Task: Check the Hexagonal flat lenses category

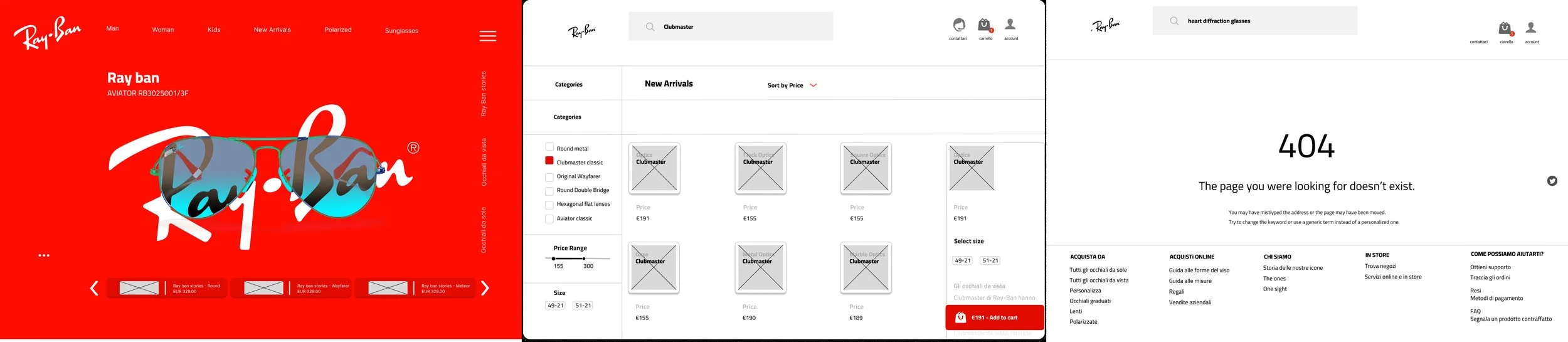Action: click(549, 205)
